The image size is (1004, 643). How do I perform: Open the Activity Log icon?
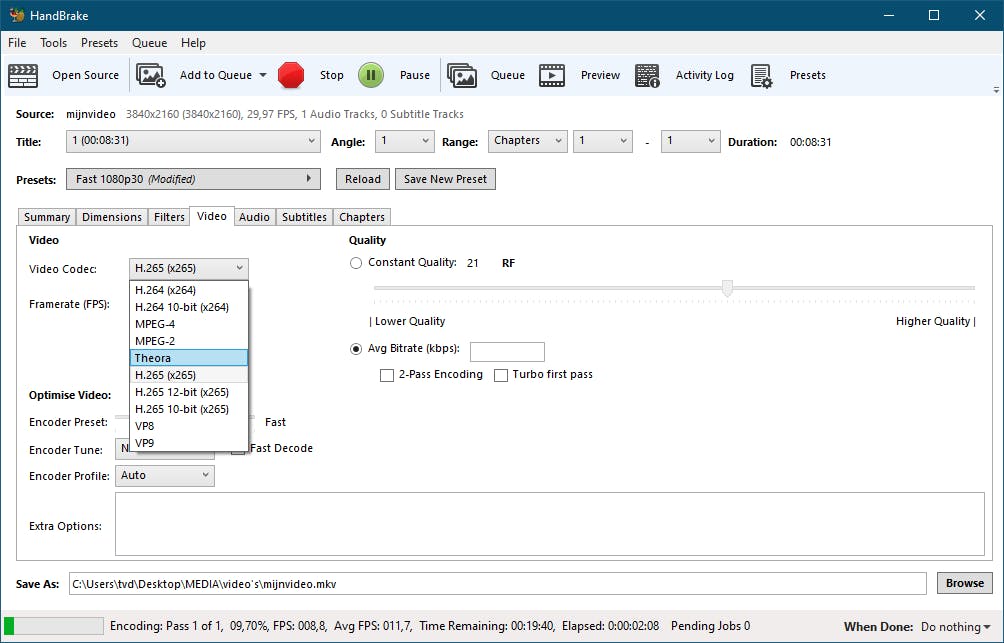[647, 76]
